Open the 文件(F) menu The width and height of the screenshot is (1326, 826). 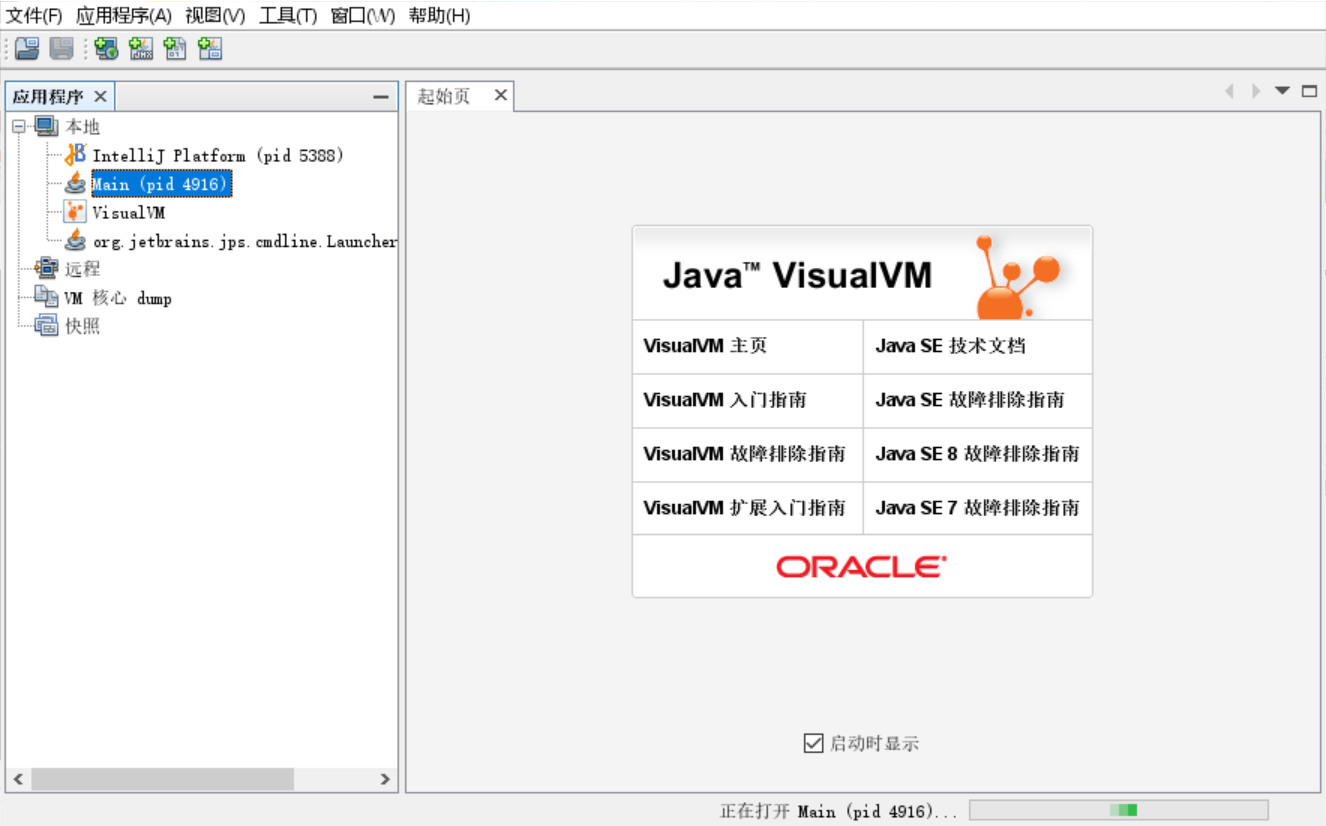34,16
